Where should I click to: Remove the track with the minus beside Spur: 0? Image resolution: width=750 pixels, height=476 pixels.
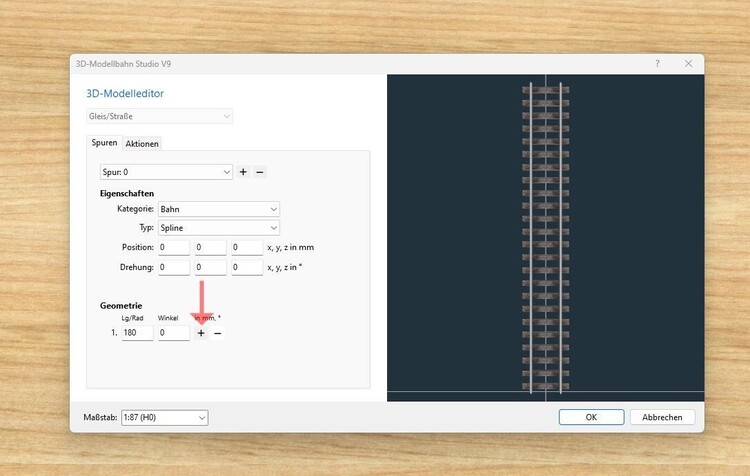pyautogui.click(x=260, y=172)
